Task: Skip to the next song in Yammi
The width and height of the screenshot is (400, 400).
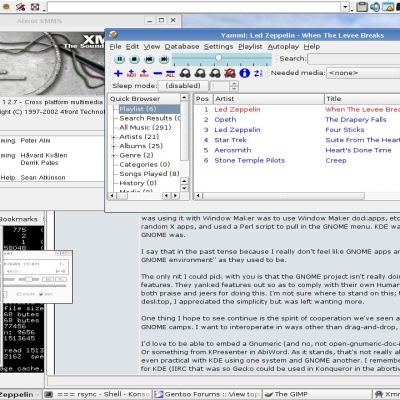Action: click(x=164, y=59)
